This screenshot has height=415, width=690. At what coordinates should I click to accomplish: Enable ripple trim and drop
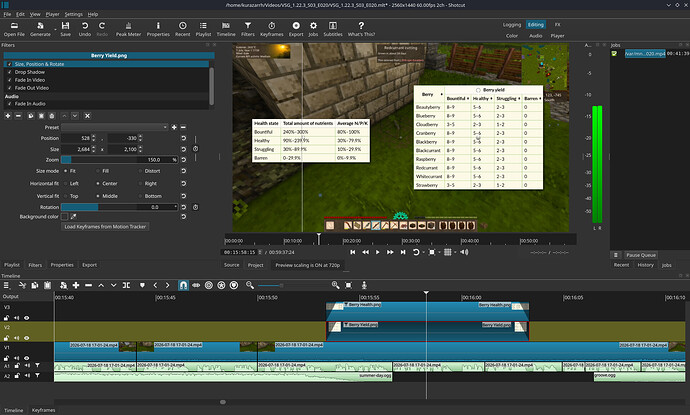coord(209,285)
